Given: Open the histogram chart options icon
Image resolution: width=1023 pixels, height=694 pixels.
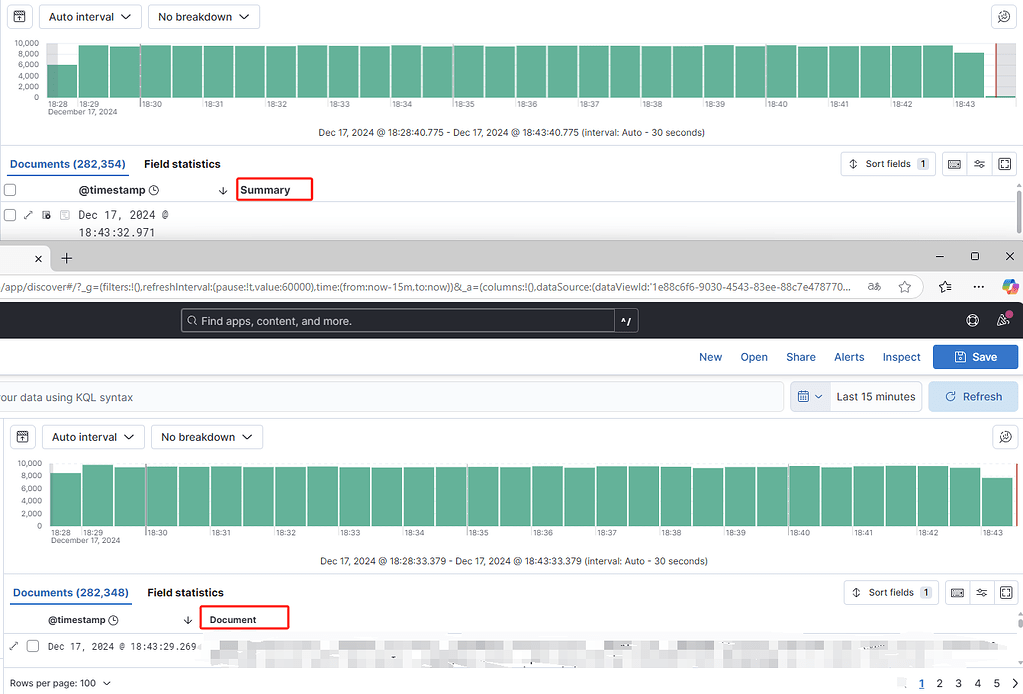Looking at the screenshot, I should click(1005, 437).
